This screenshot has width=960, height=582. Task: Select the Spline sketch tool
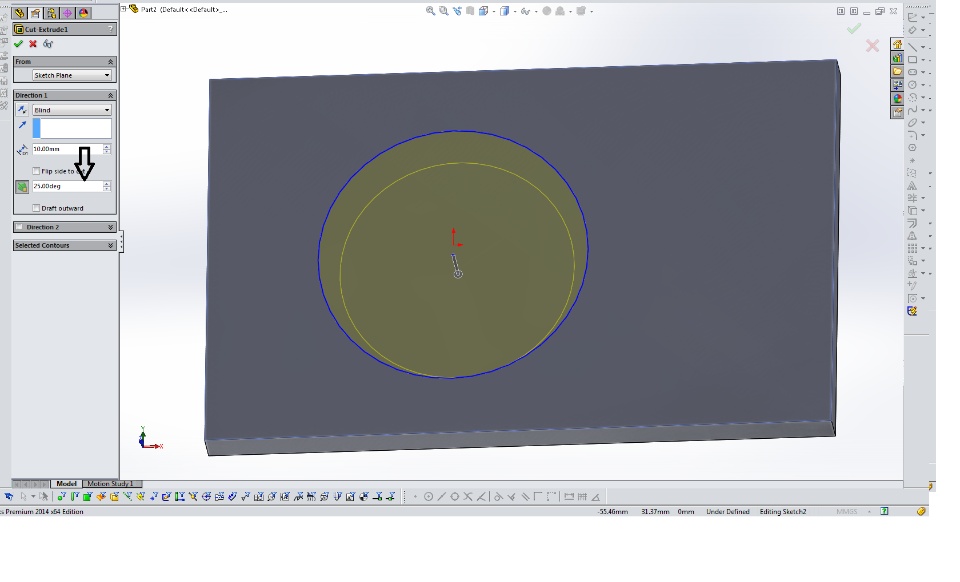(912, 110)
